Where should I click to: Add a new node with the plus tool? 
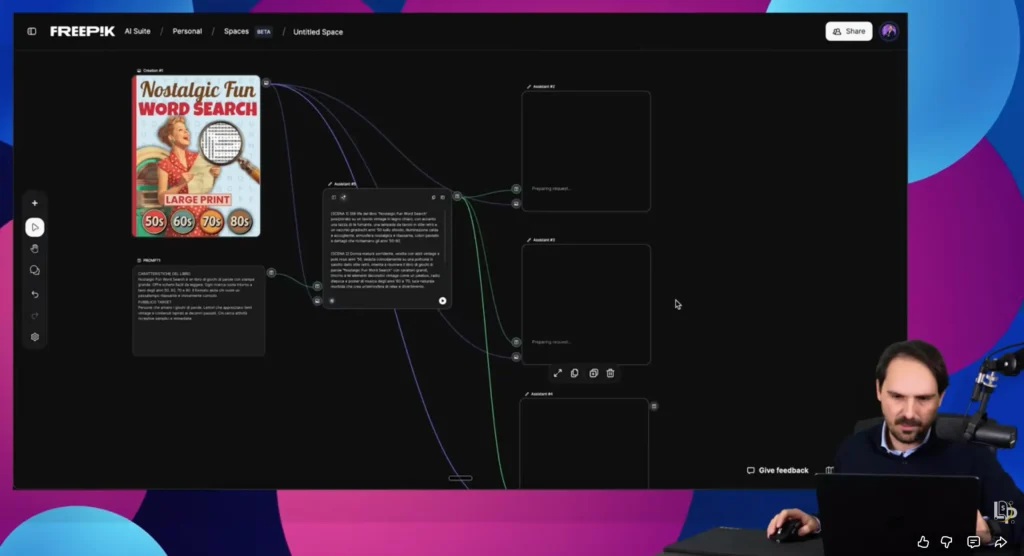point(35,203)
